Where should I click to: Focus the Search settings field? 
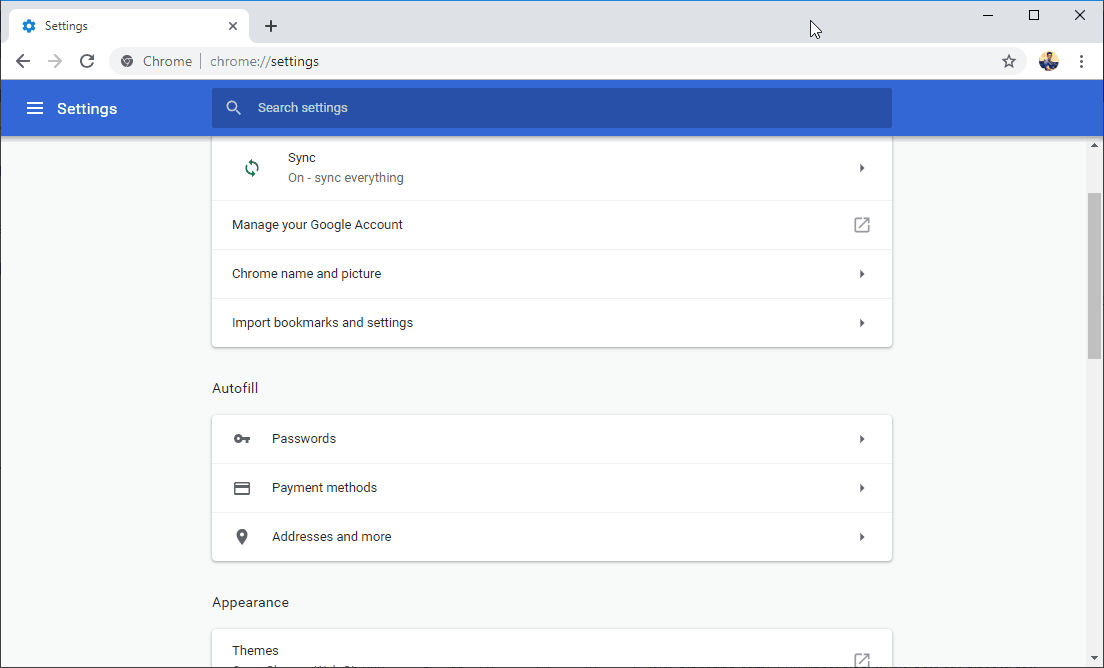tap(552, 108)
